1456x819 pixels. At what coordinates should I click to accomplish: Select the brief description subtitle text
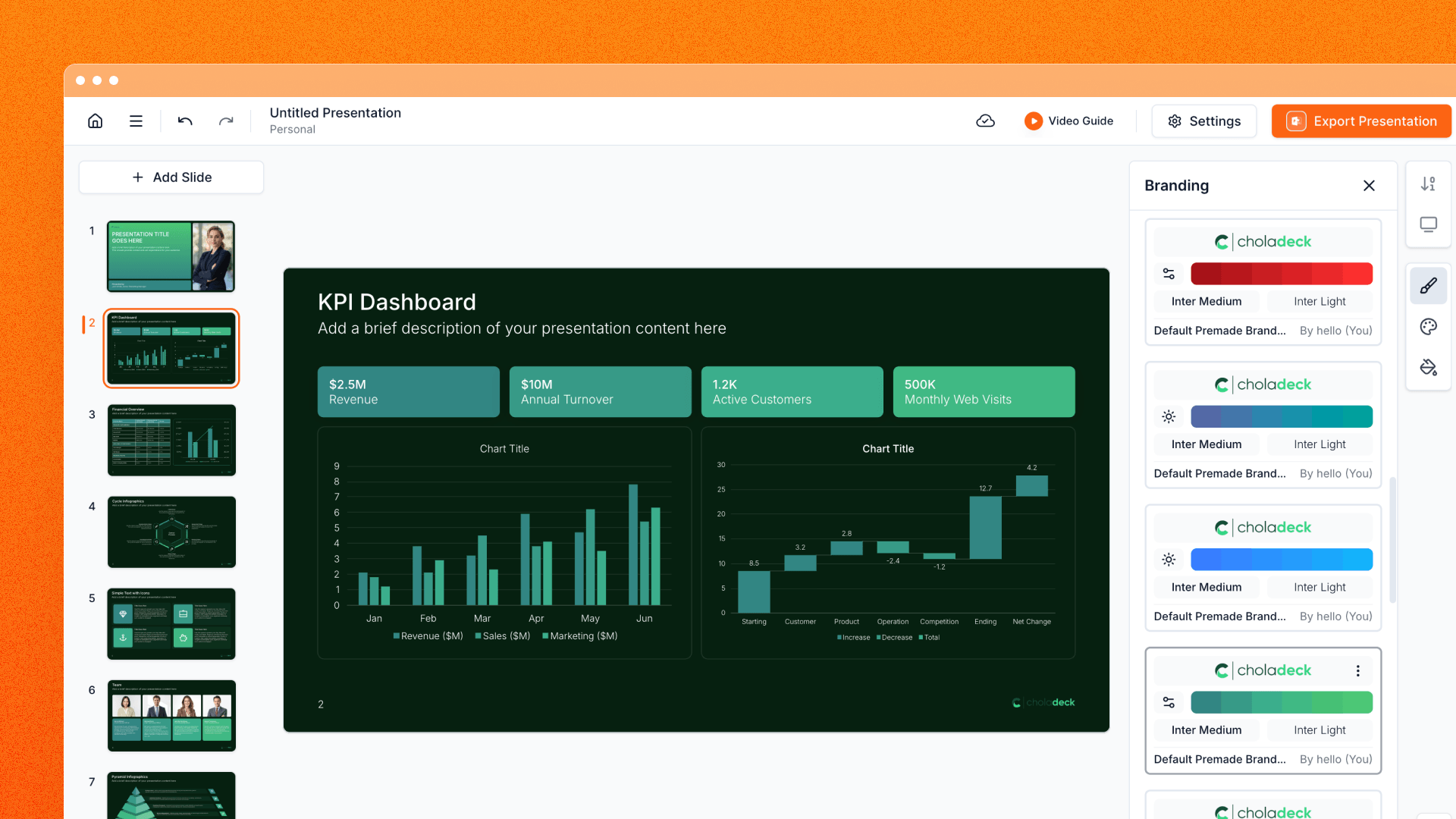[x=522, y=328]
